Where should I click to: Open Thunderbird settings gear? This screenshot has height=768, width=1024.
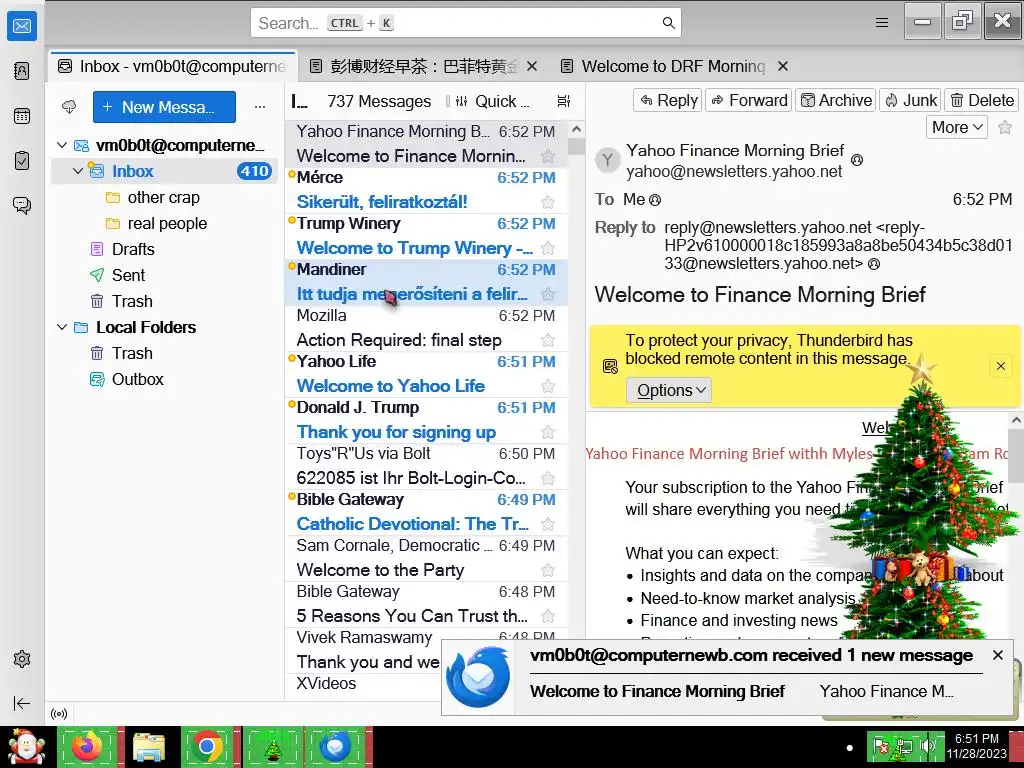[22, 659]
